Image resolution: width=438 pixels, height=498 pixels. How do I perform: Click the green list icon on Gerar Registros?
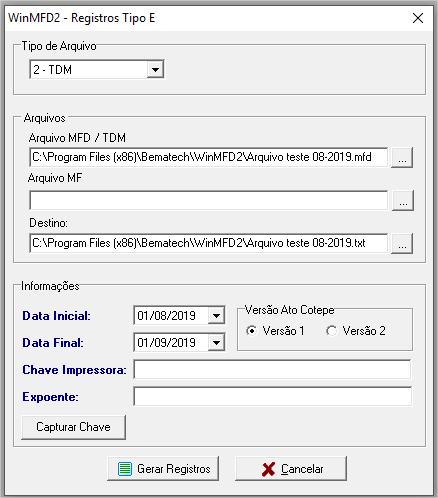pyautogui.click(x=125, y=469)
